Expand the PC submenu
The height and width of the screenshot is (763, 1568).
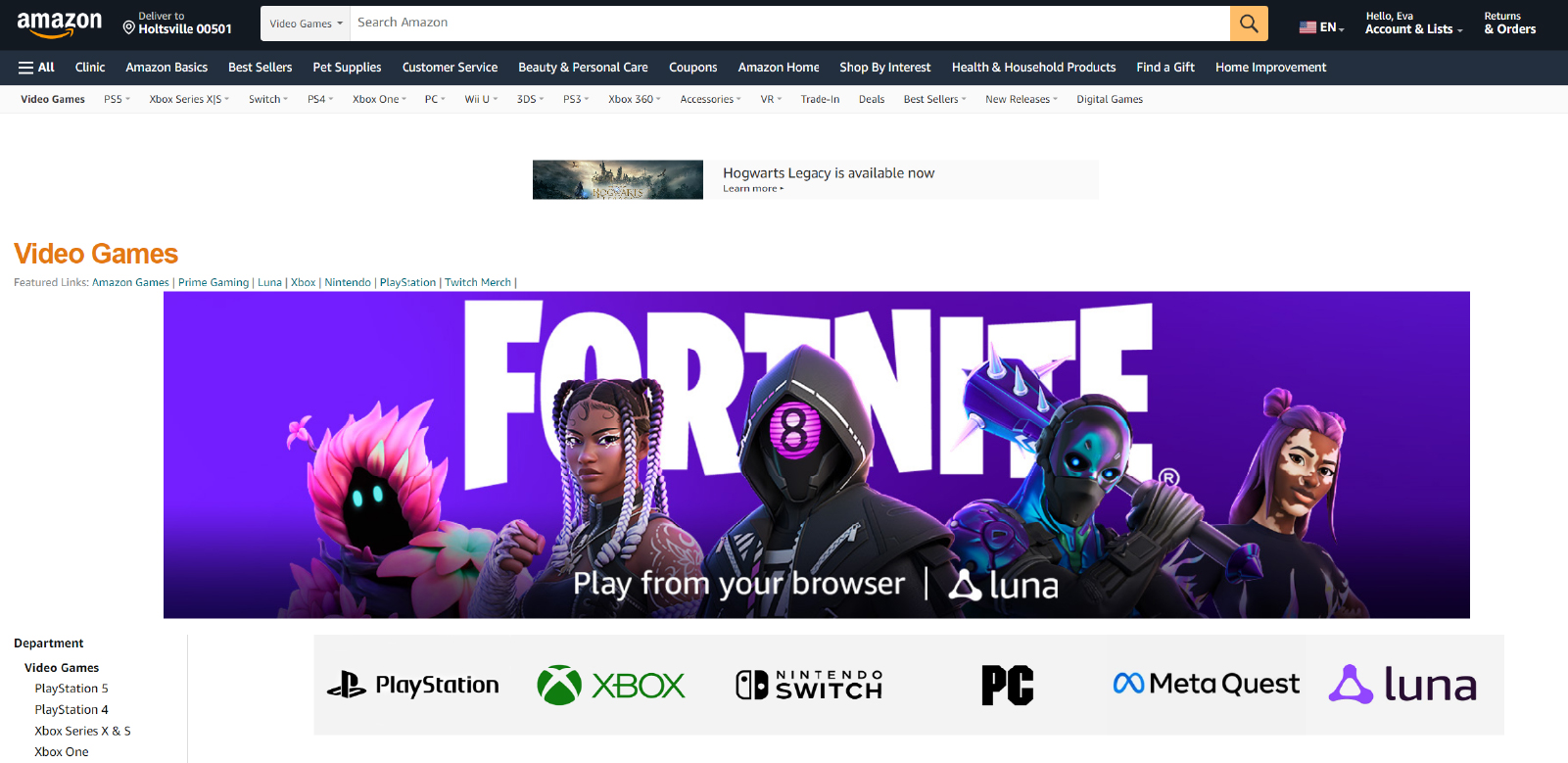(435, 99)
